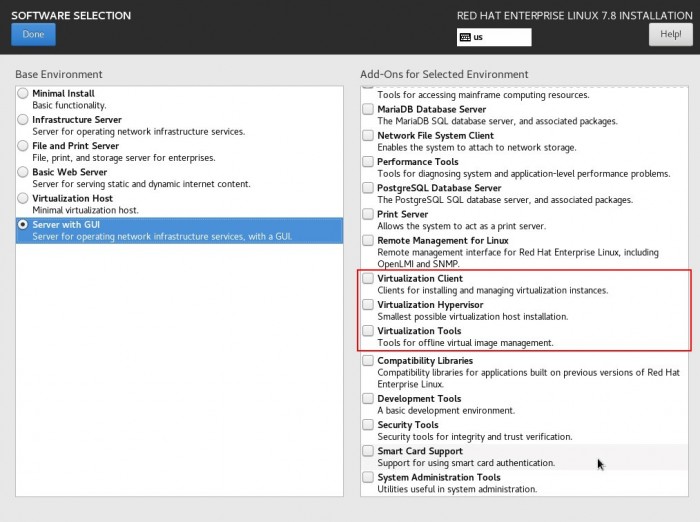The width and height of the screenshot is (700, 522).
Task: Click the 'Base Environment' heading
Action: click(x=59, y=74)
